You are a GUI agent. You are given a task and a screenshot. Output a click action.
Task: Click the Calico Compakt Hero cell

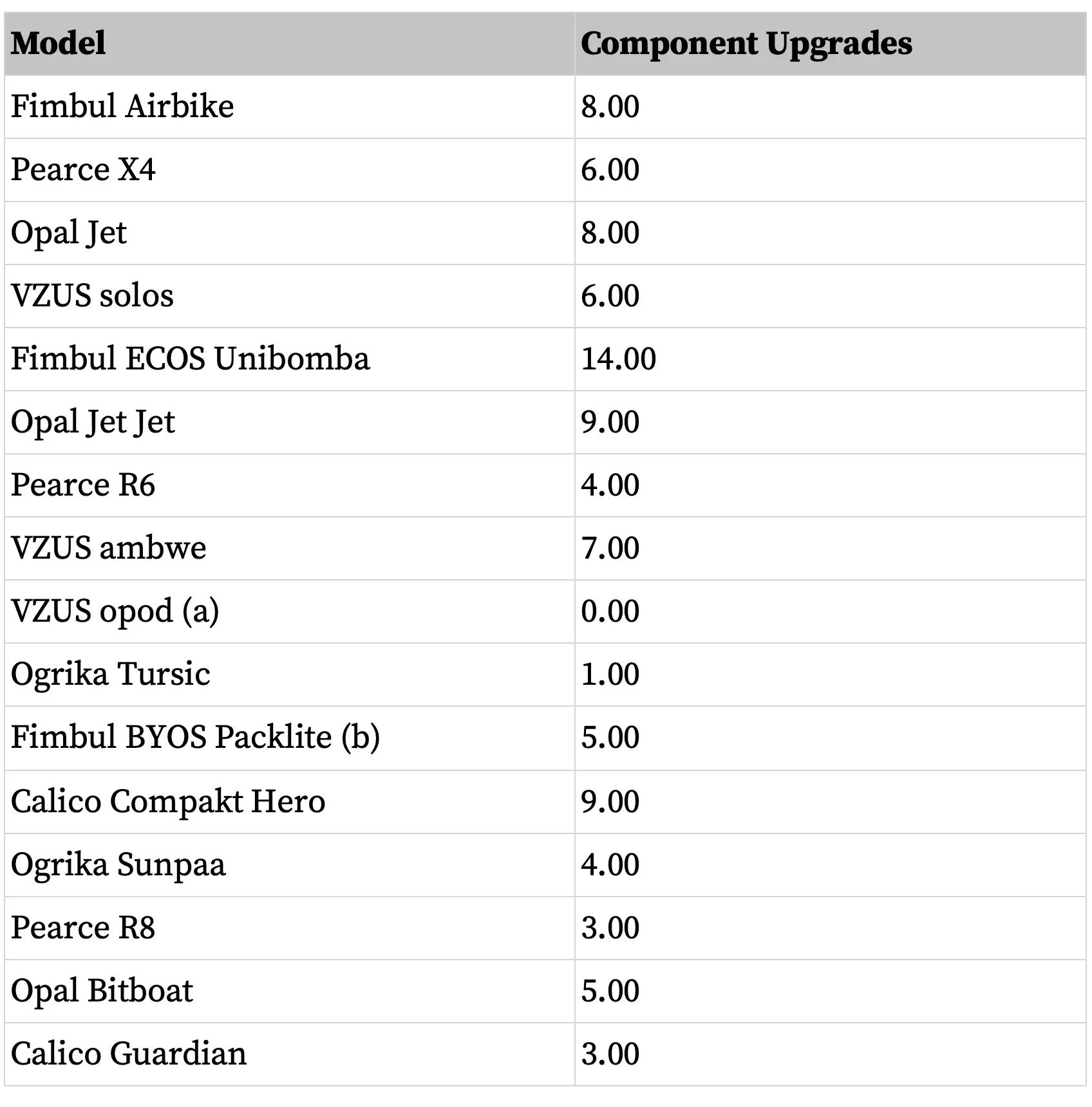168,801
